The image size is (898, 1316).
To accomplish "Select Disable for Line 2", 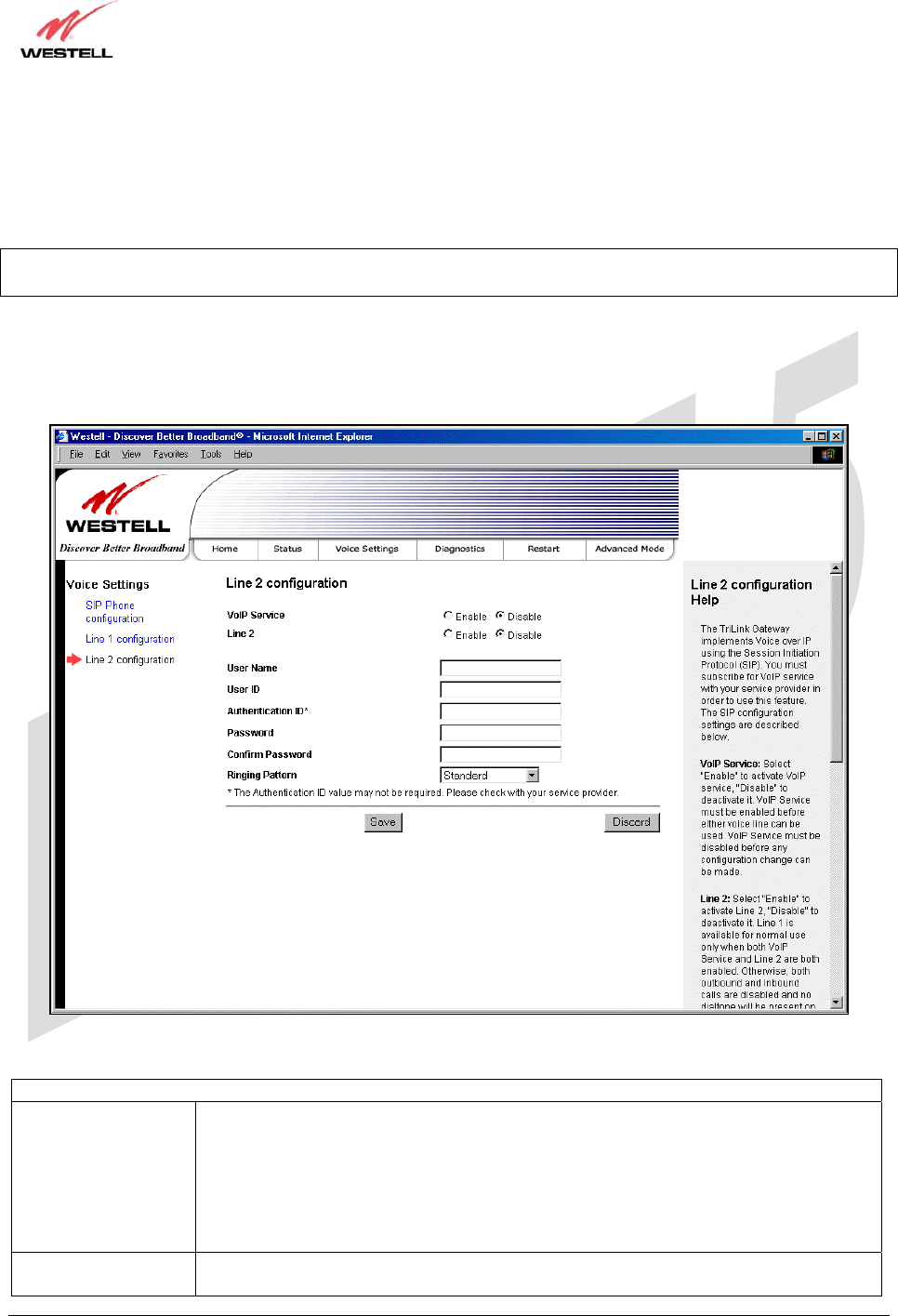I will 500,634.
